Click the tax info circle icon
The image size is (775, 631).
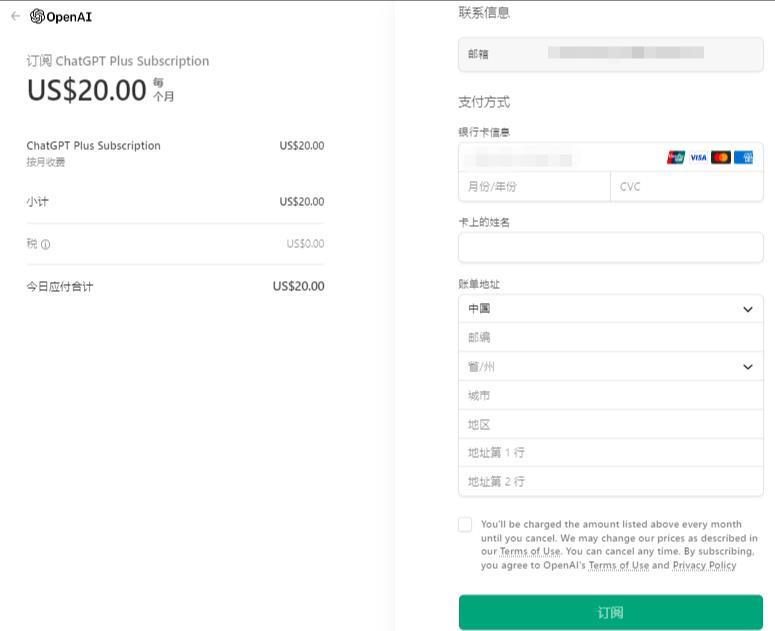tap(45, 244)
